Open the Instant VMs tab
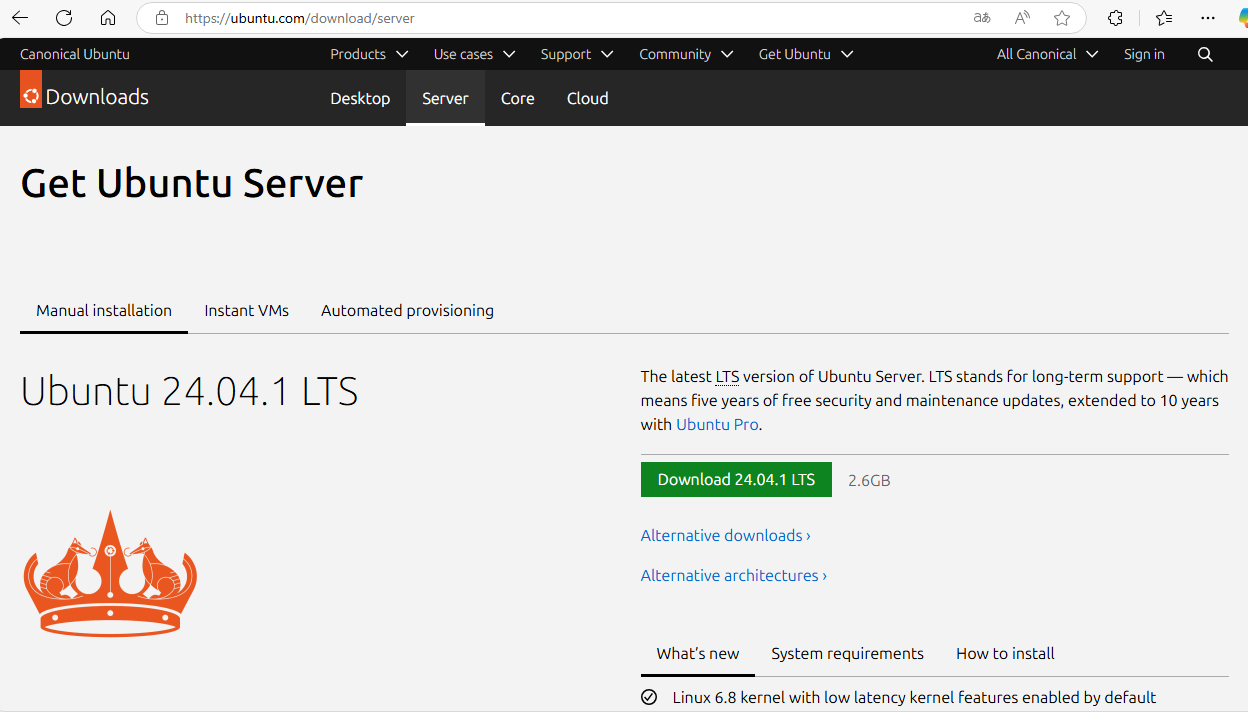Image resolution: width=1248 pixels, height=712 pixels. 246,310
